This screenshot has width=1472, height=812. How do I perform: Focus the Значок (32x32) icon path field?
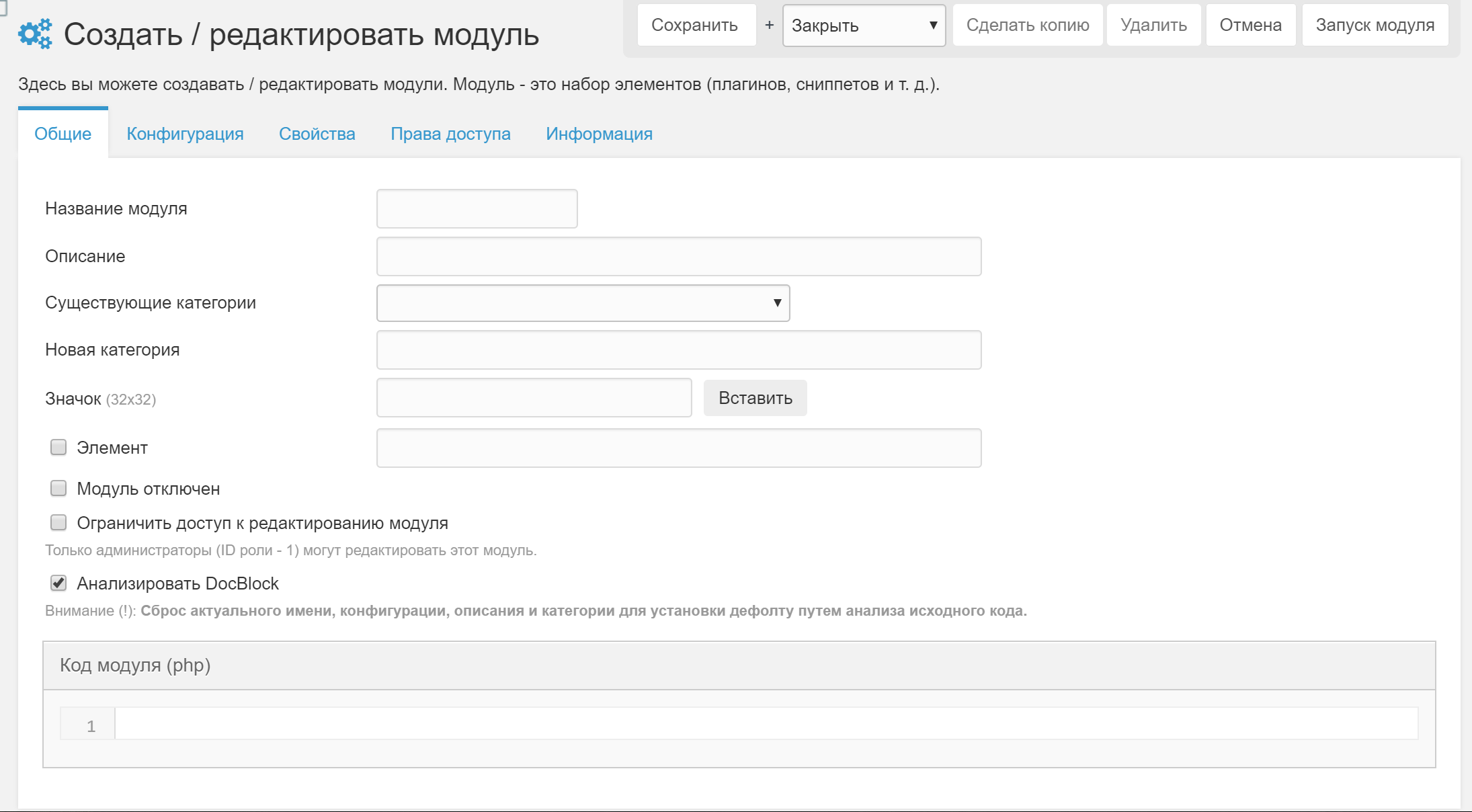(x=534, y=398)
